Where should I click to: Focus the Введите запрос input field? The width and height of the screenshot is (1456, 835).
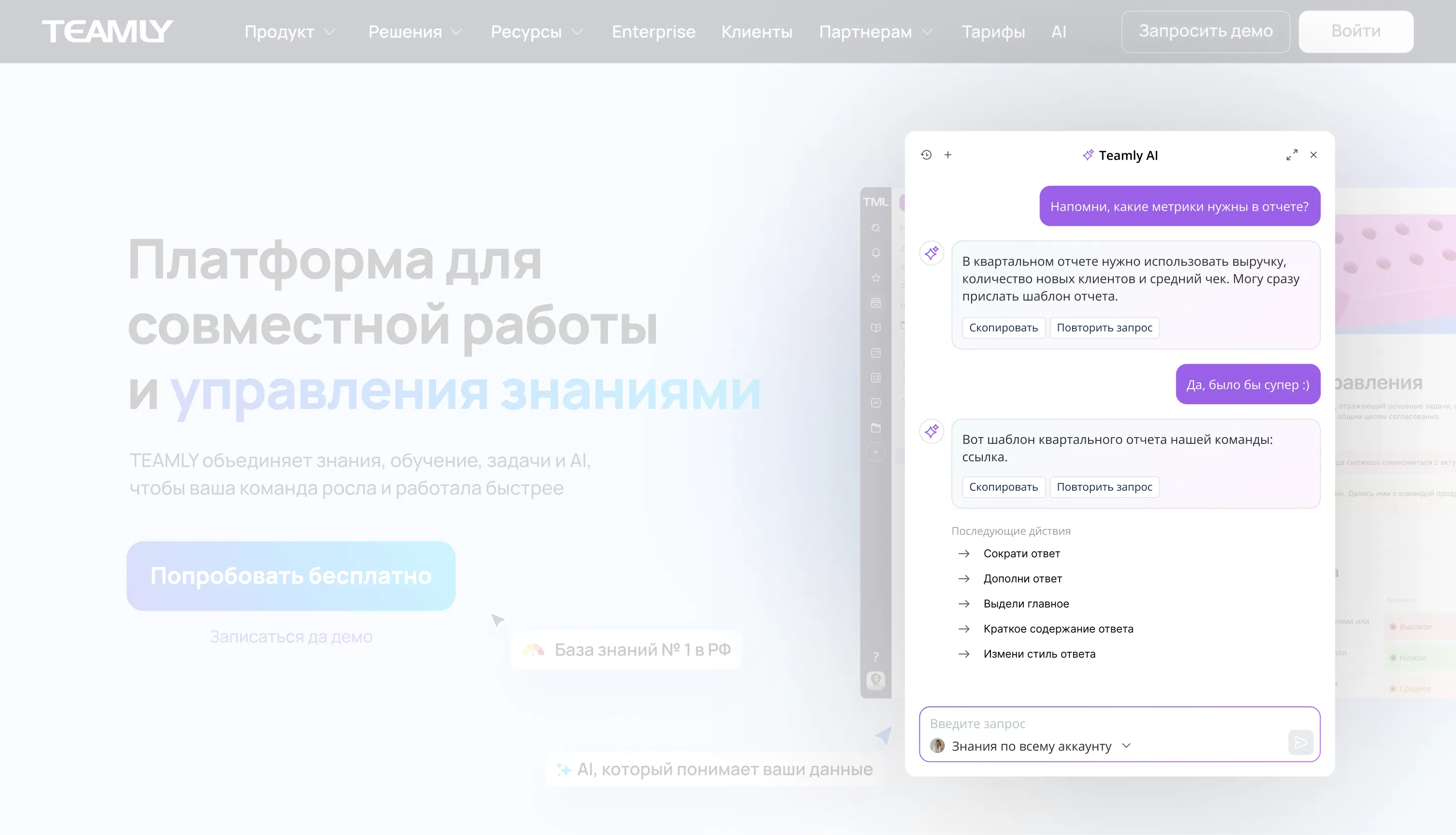(1089, 724)
